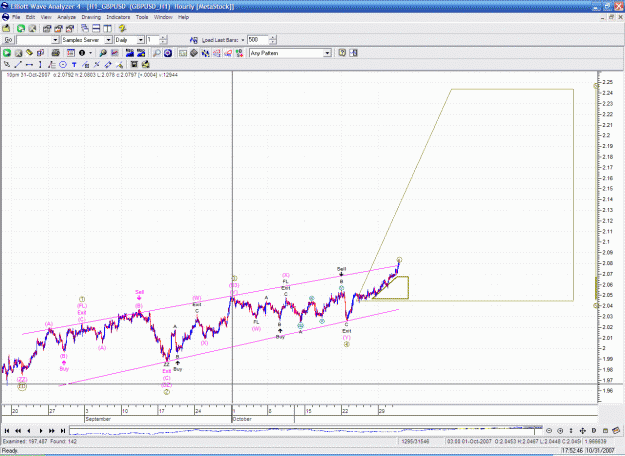Expand the Samples Server dropdown
This screenshot has width=625, height=456.
point(108,40)
